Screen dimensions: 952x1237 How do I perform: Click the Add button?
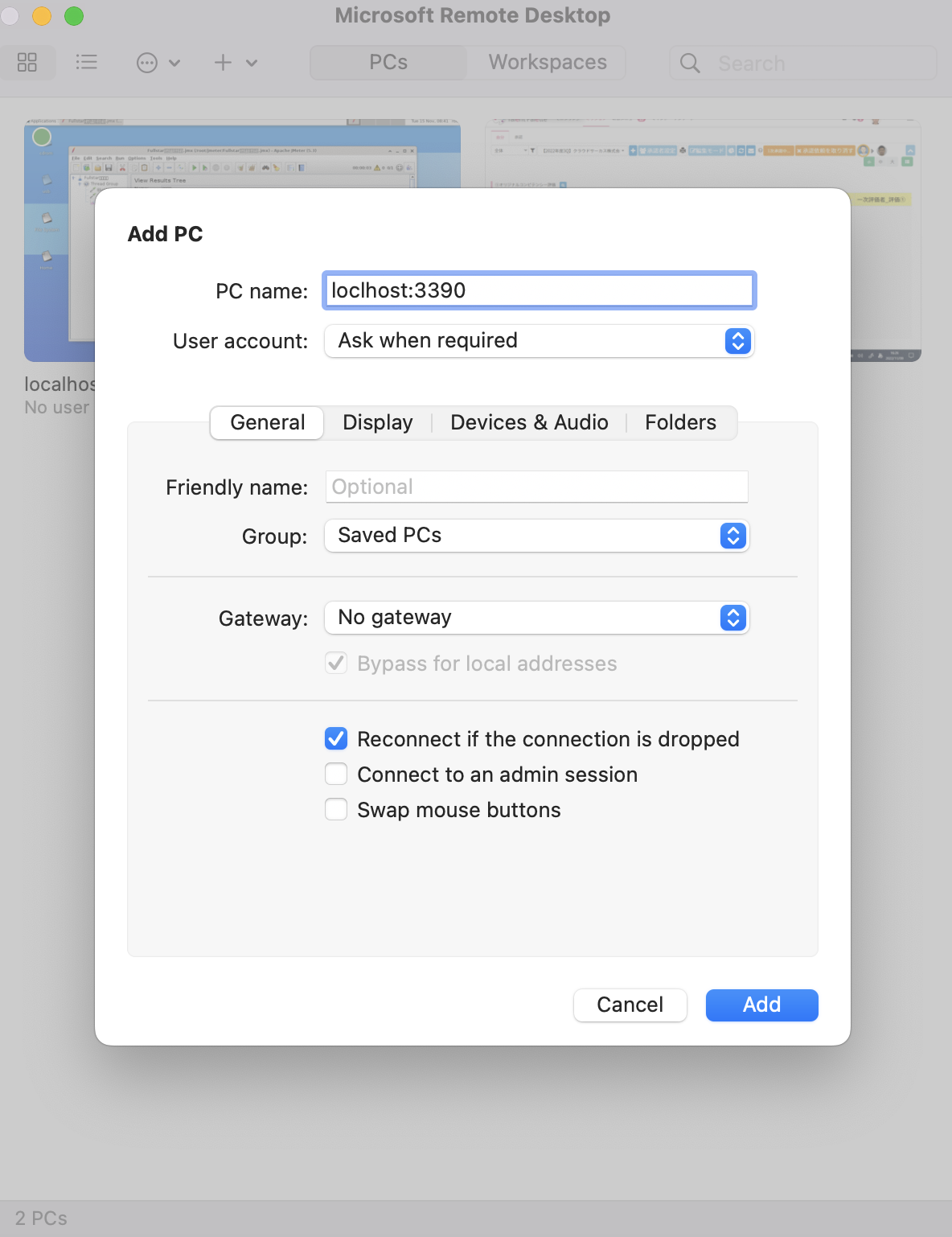(x=761, y=1005)
